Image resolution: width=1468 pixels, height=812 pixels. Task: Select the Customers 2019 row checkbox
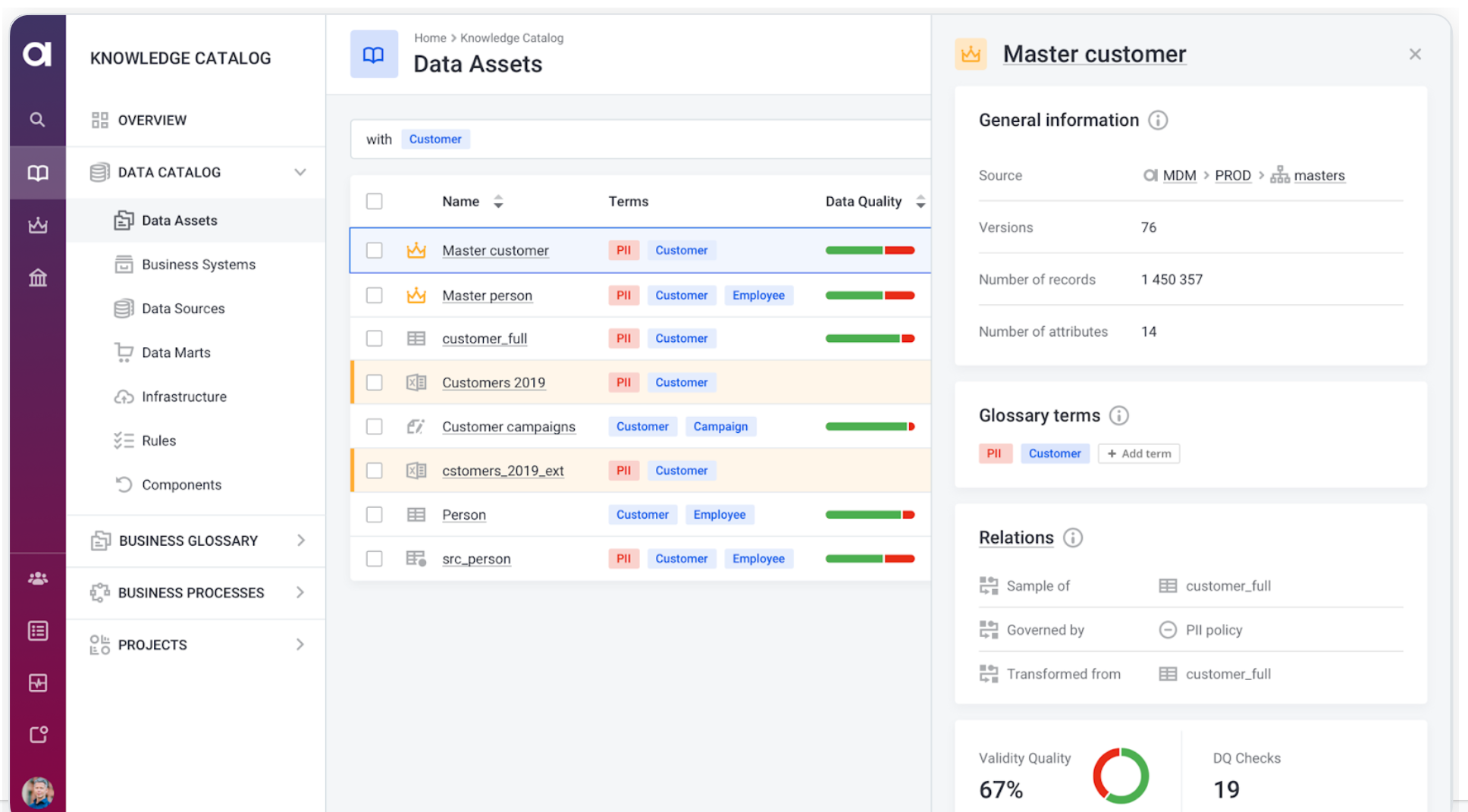374,383
